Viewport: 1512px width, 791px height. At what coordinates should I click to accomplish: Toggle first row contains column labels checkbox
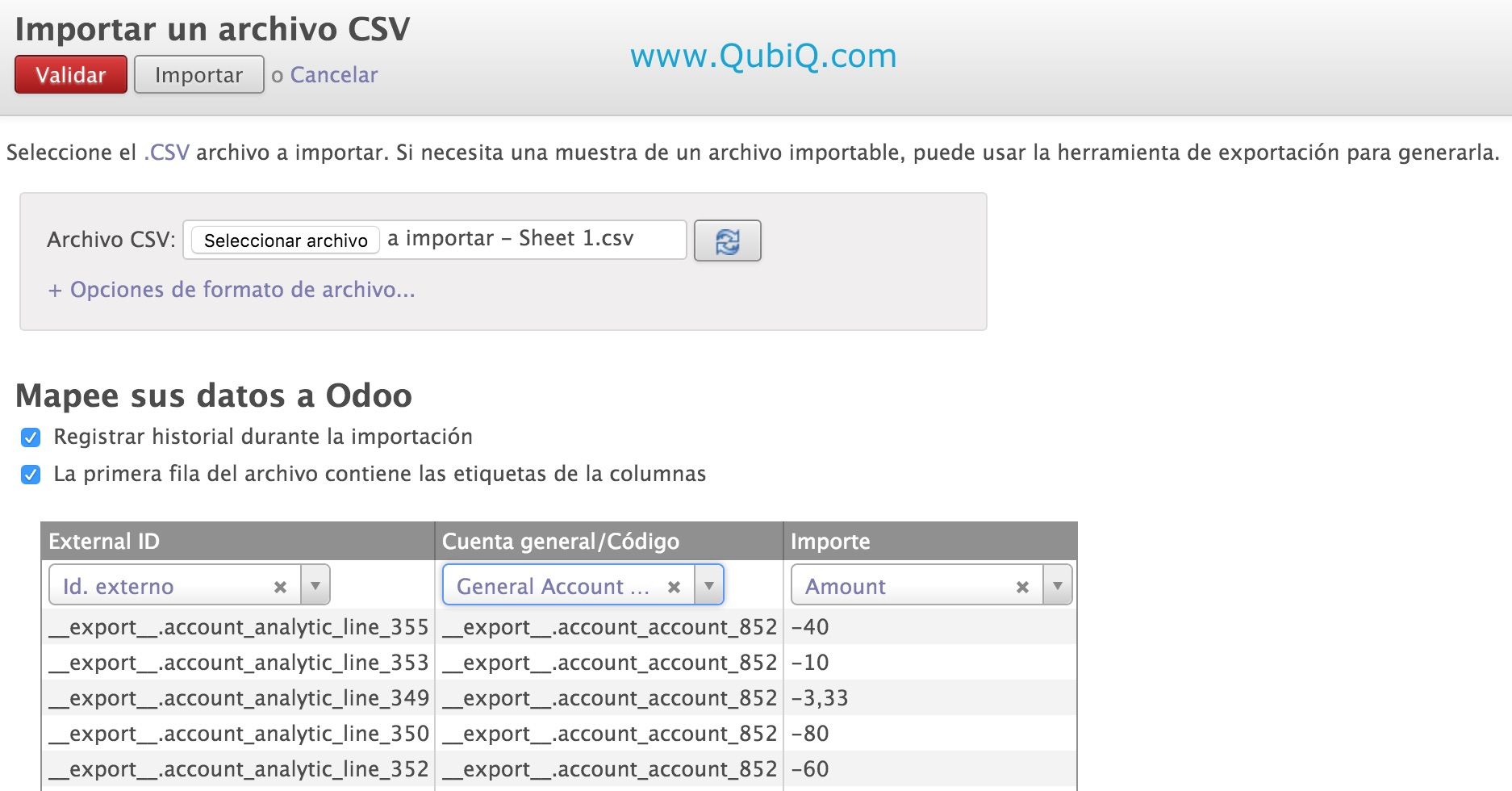point(31,475)
